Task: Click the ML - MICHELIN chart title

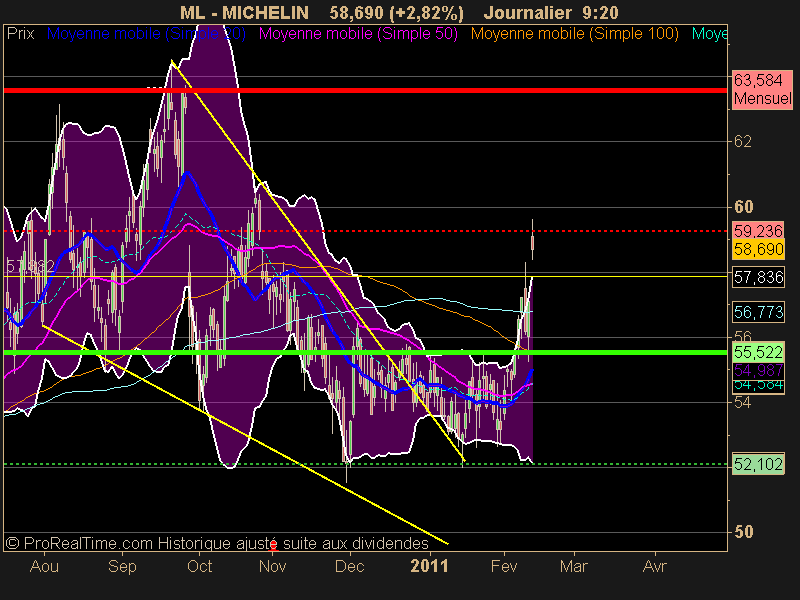Action: 244,12
